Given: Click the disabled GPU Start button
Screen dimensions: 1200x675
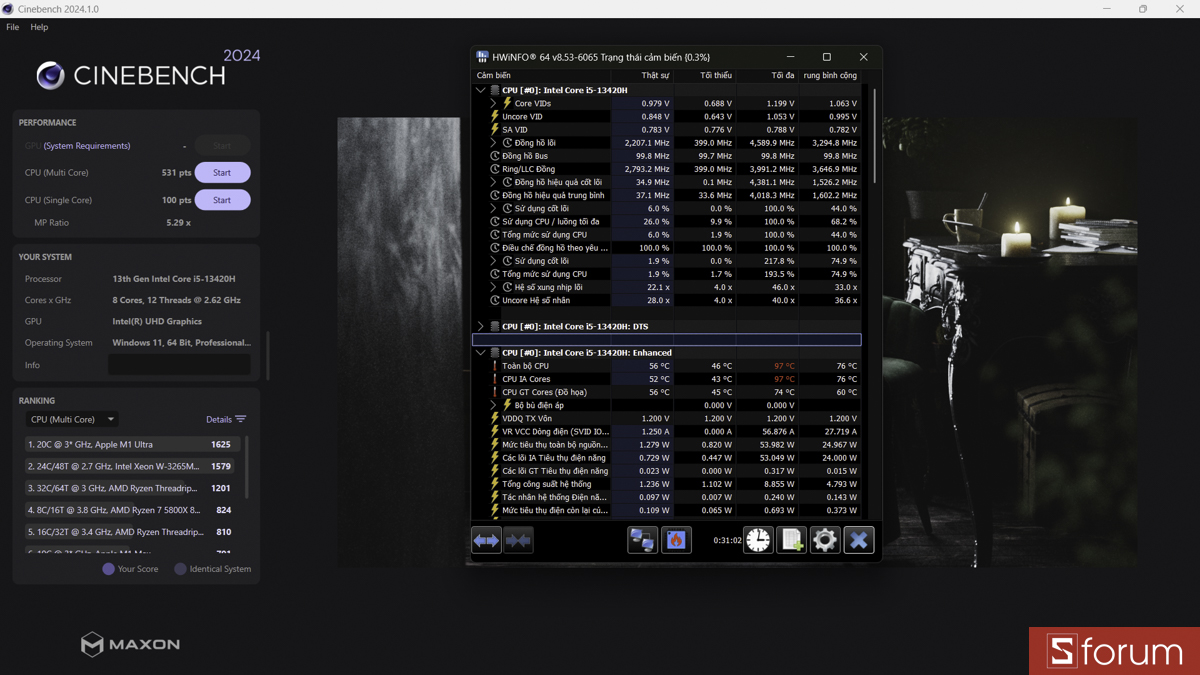Looking at the screenshot, I should [222, 146].
